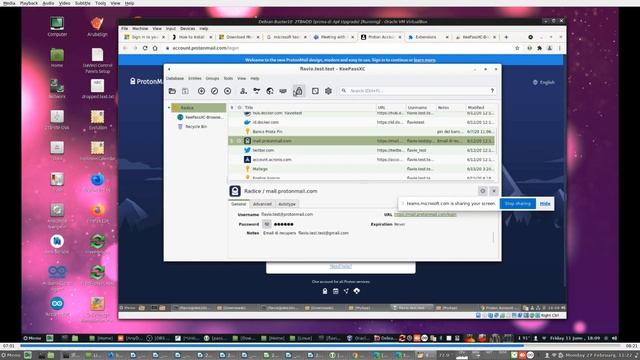The image size is (640, 360).
Task: Click the search help question mark icon
Action: pos(492,91)
